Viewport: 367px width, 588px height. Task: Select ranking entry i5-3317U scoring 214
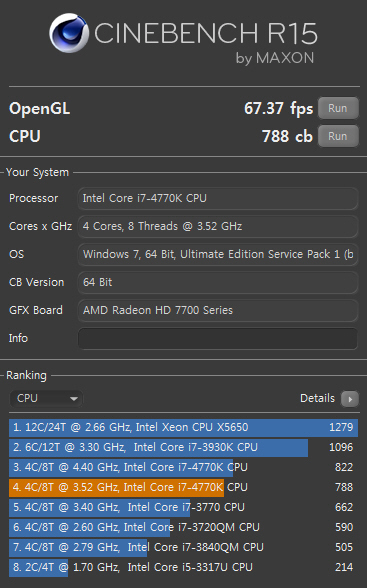pos(183,567)
